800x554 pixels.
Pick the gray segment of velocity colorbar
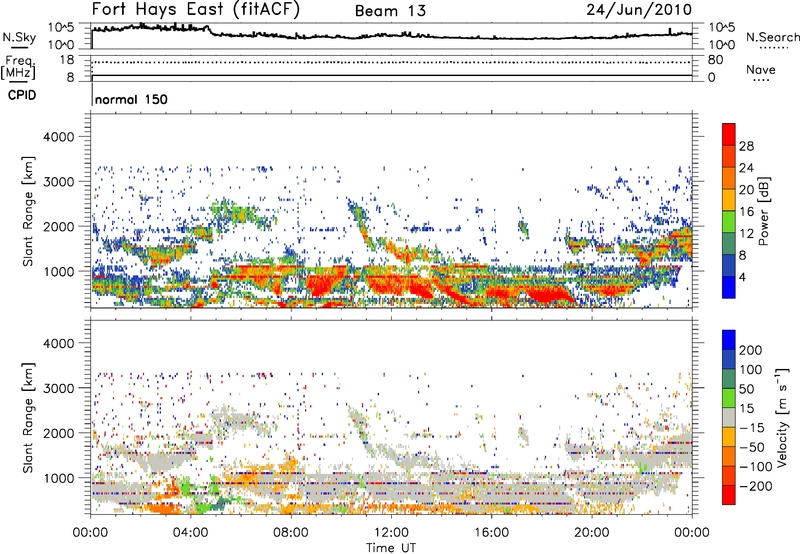[x=729, y=417]
